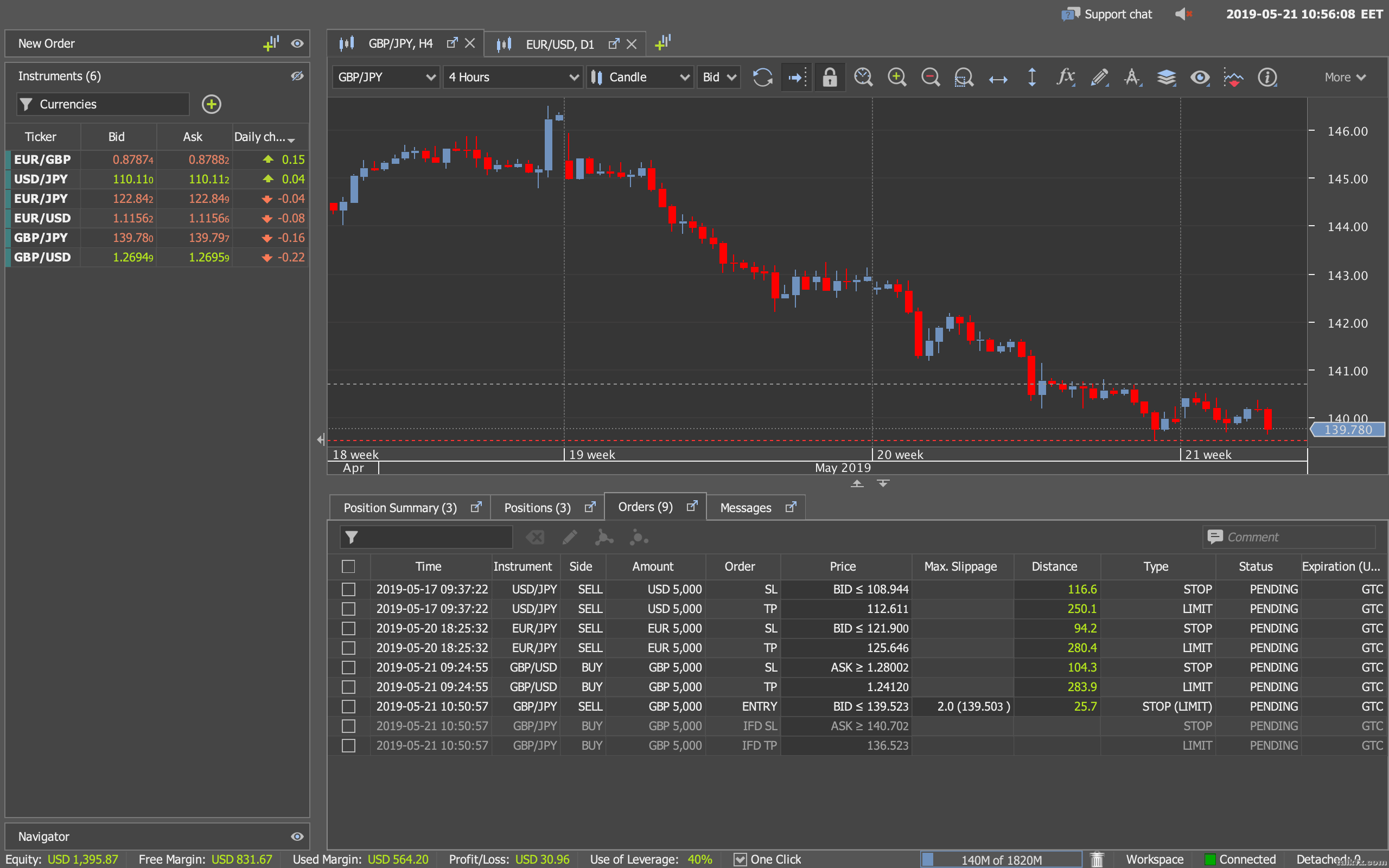Collapse the left side panel arrow

(x=321, y=440)
